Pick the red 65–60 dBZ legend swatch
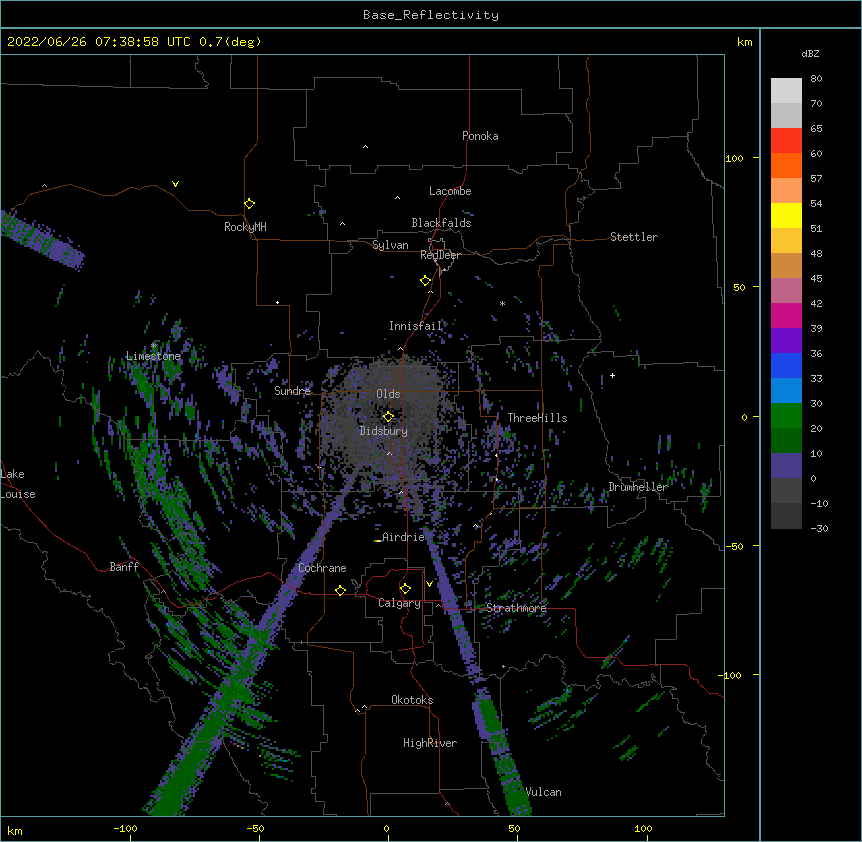The height and width of the screenshot is (842, 862). (x=786, y=140)
